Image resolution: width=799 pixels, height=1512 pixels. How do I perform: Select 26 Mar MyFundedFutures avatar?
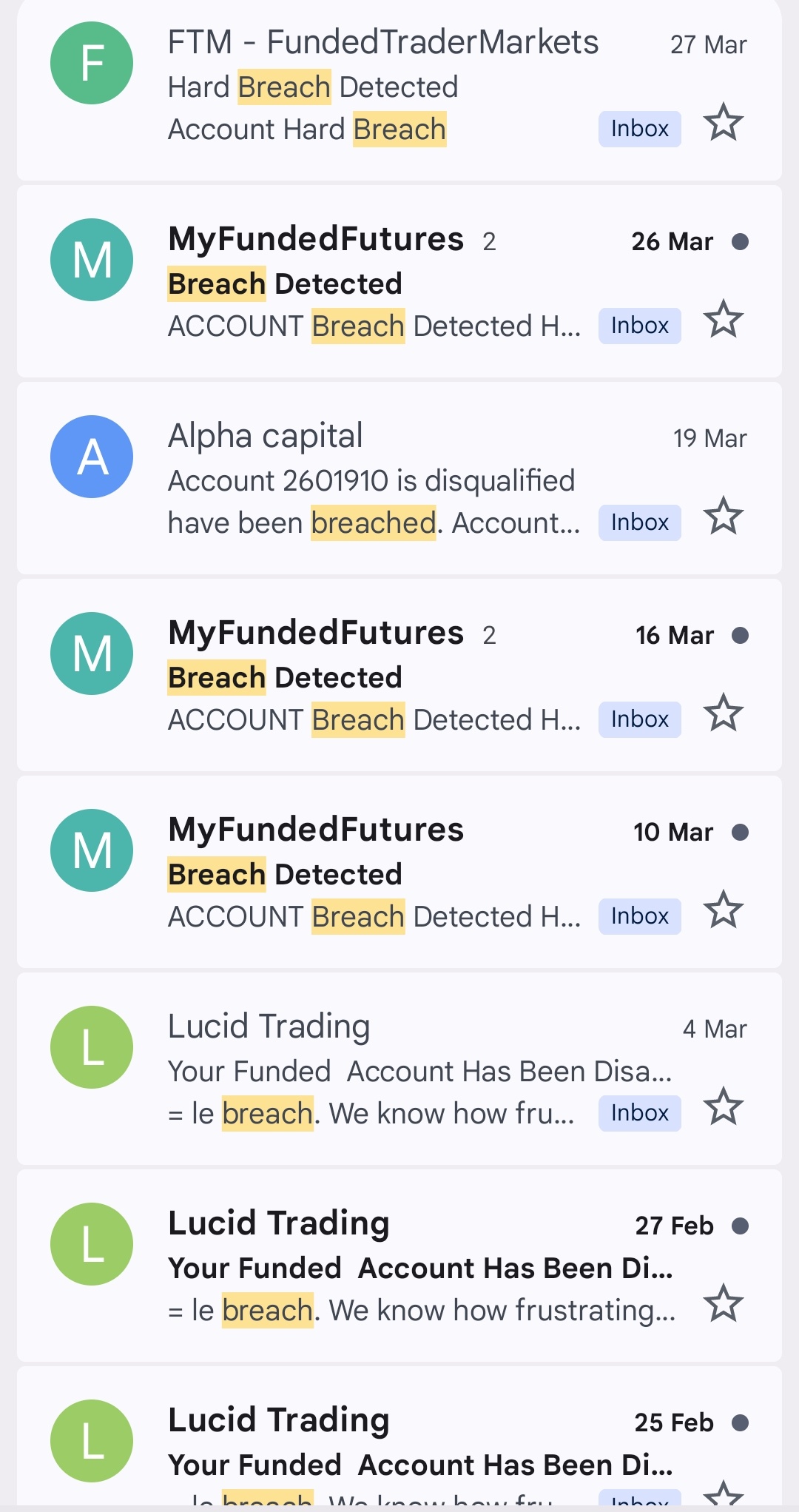pyautogui.click(x=92, y=260)
